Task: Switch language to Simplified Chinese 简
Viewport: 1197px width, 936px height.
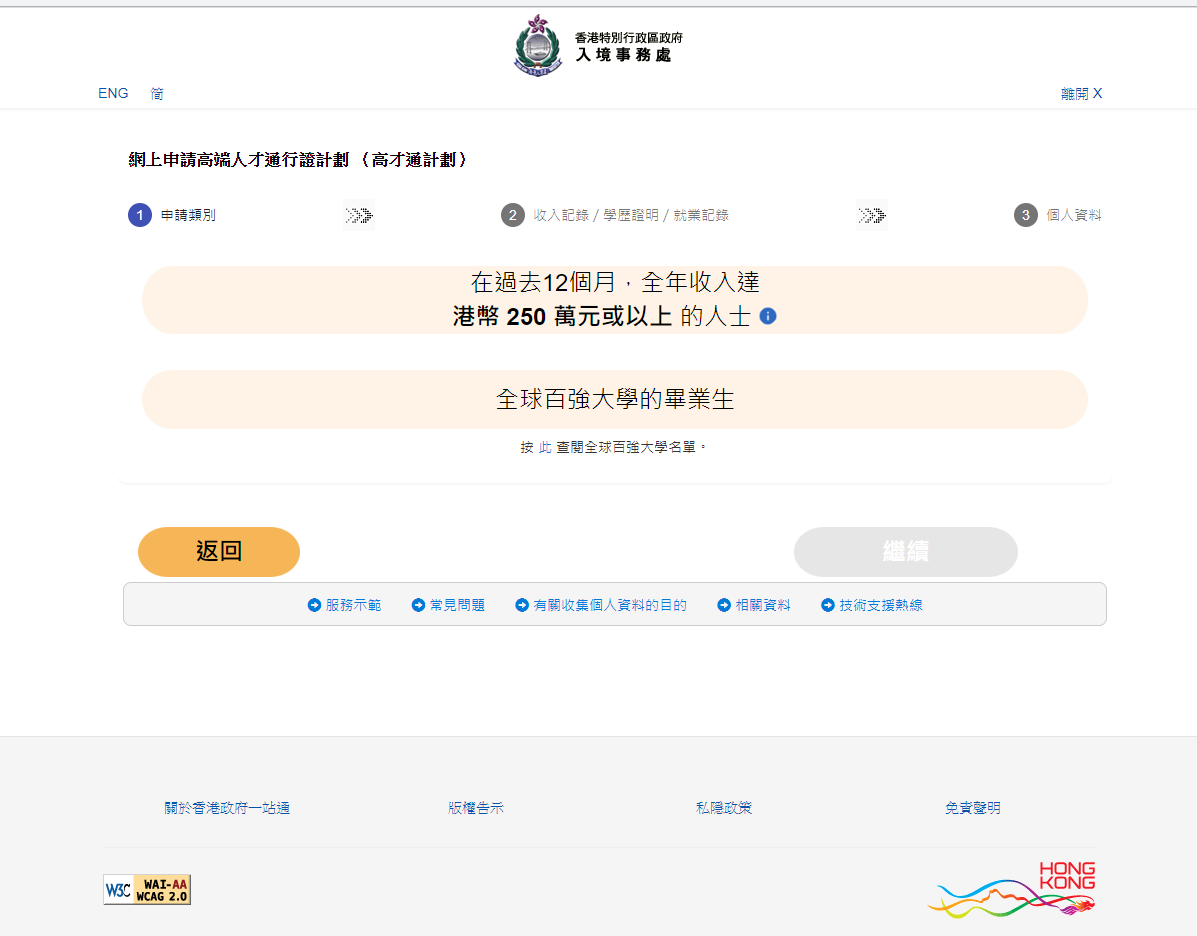Action: coord(157,93)
